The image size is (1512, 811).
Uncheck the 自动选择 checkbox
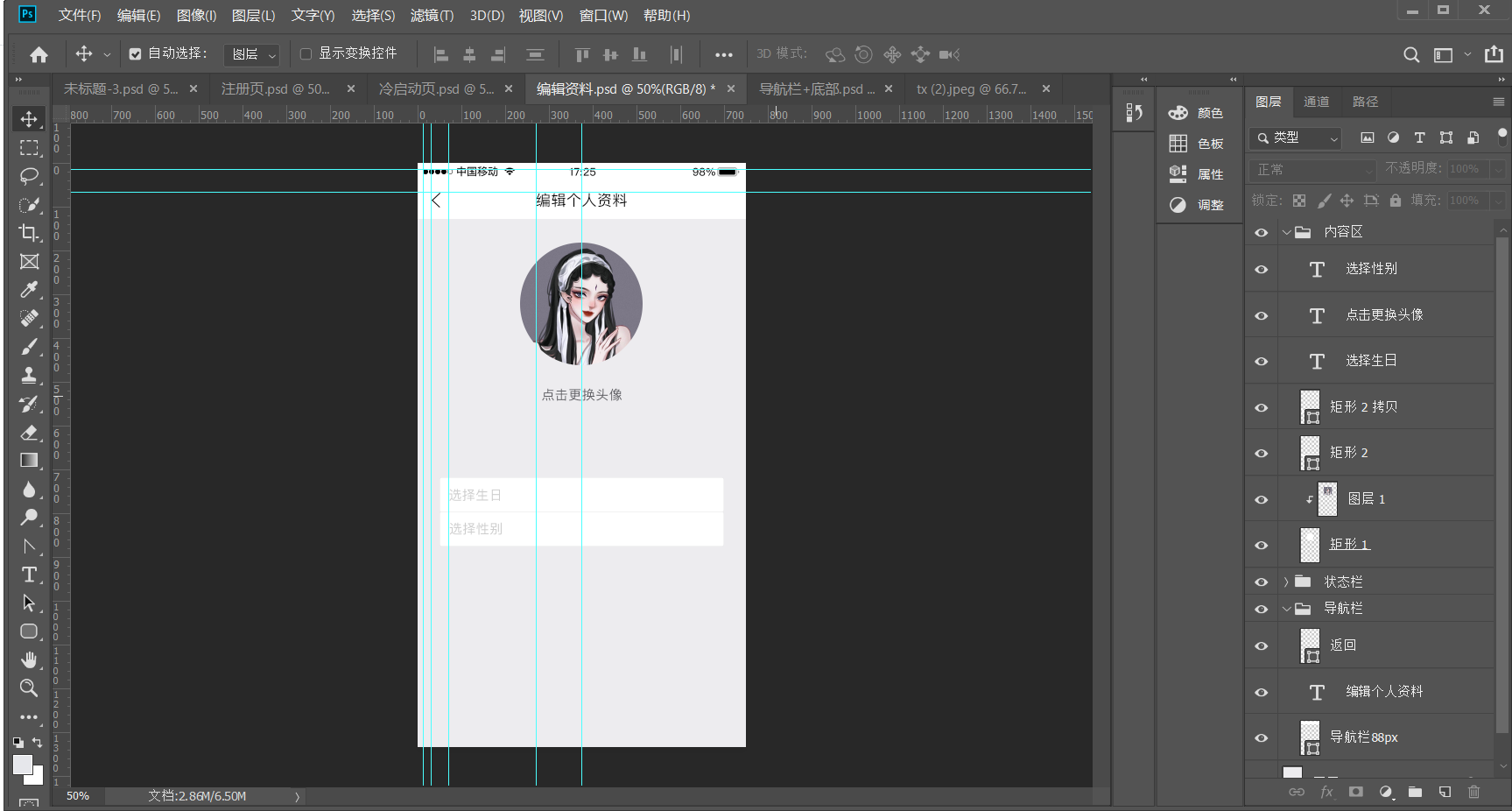(135, 54)
